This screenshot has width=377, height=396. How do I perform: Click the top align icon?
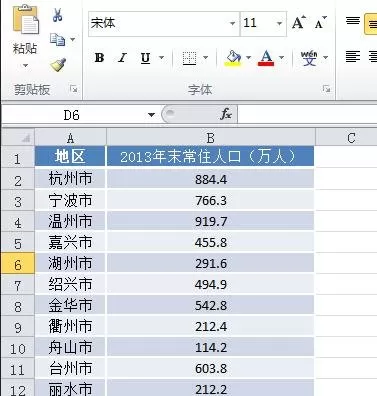click(x=353, y=21)
